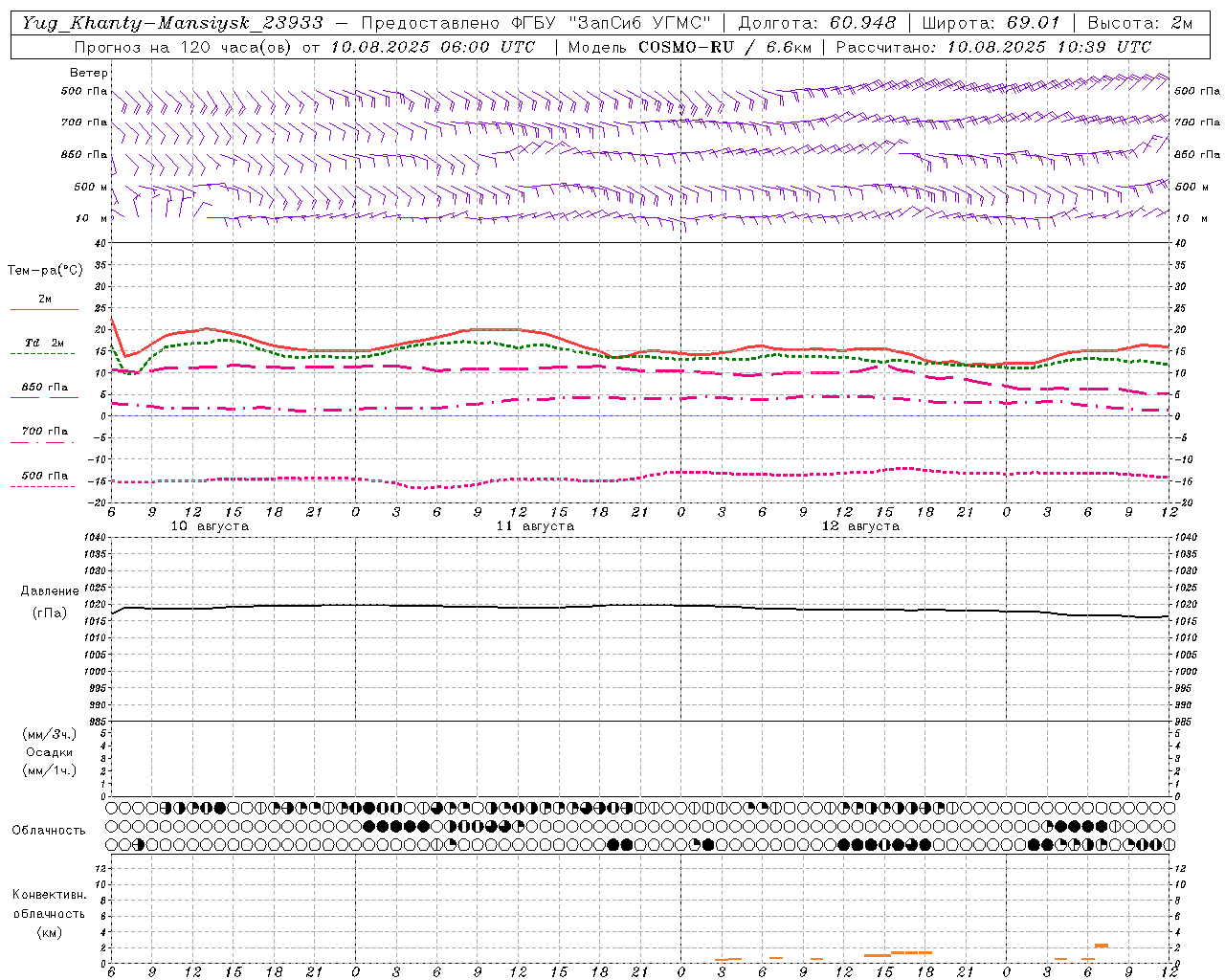Click the Рассчитано: 10.08.2025 10:39 UTC timestamp
The image size is (1225, 980).
pyautogui.click(x=993, y=47)
